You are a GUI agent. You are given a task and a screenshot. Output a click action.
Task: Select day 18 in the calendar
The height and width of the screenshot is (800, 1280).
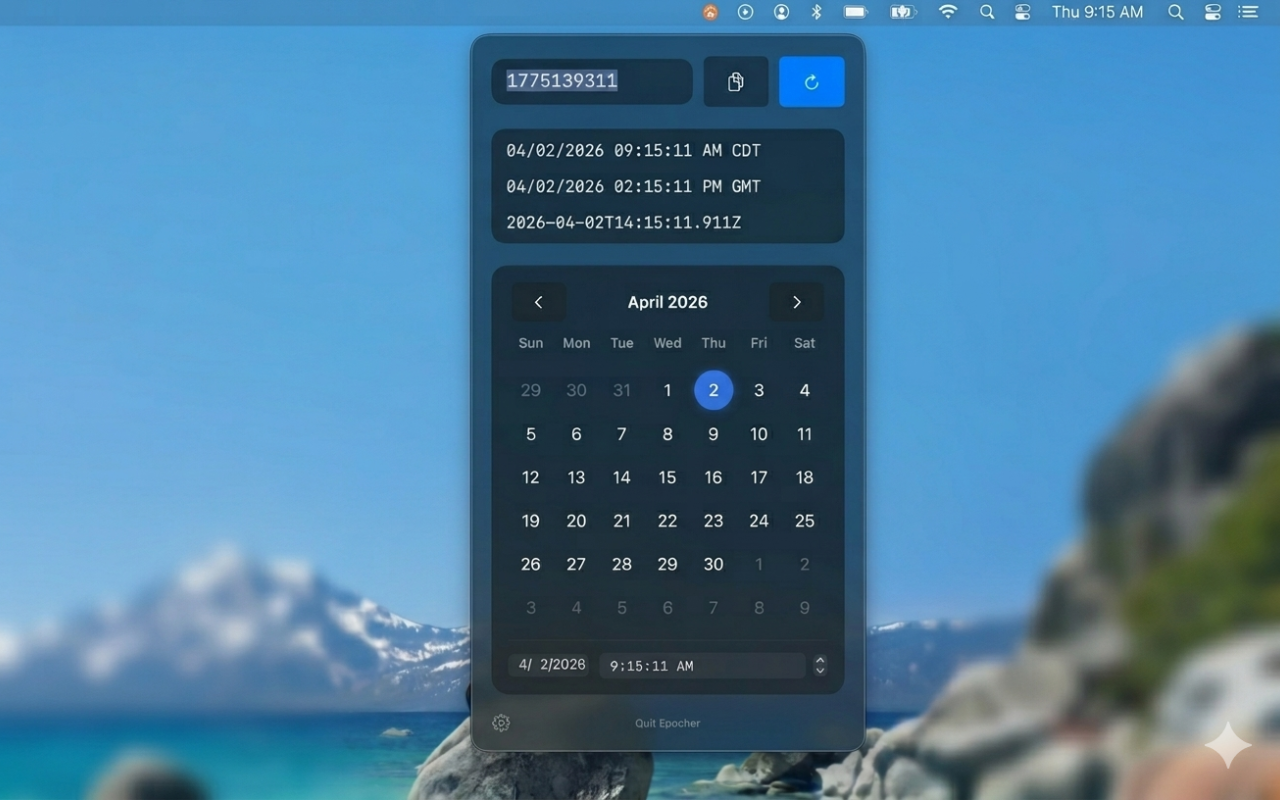[804, 478]
